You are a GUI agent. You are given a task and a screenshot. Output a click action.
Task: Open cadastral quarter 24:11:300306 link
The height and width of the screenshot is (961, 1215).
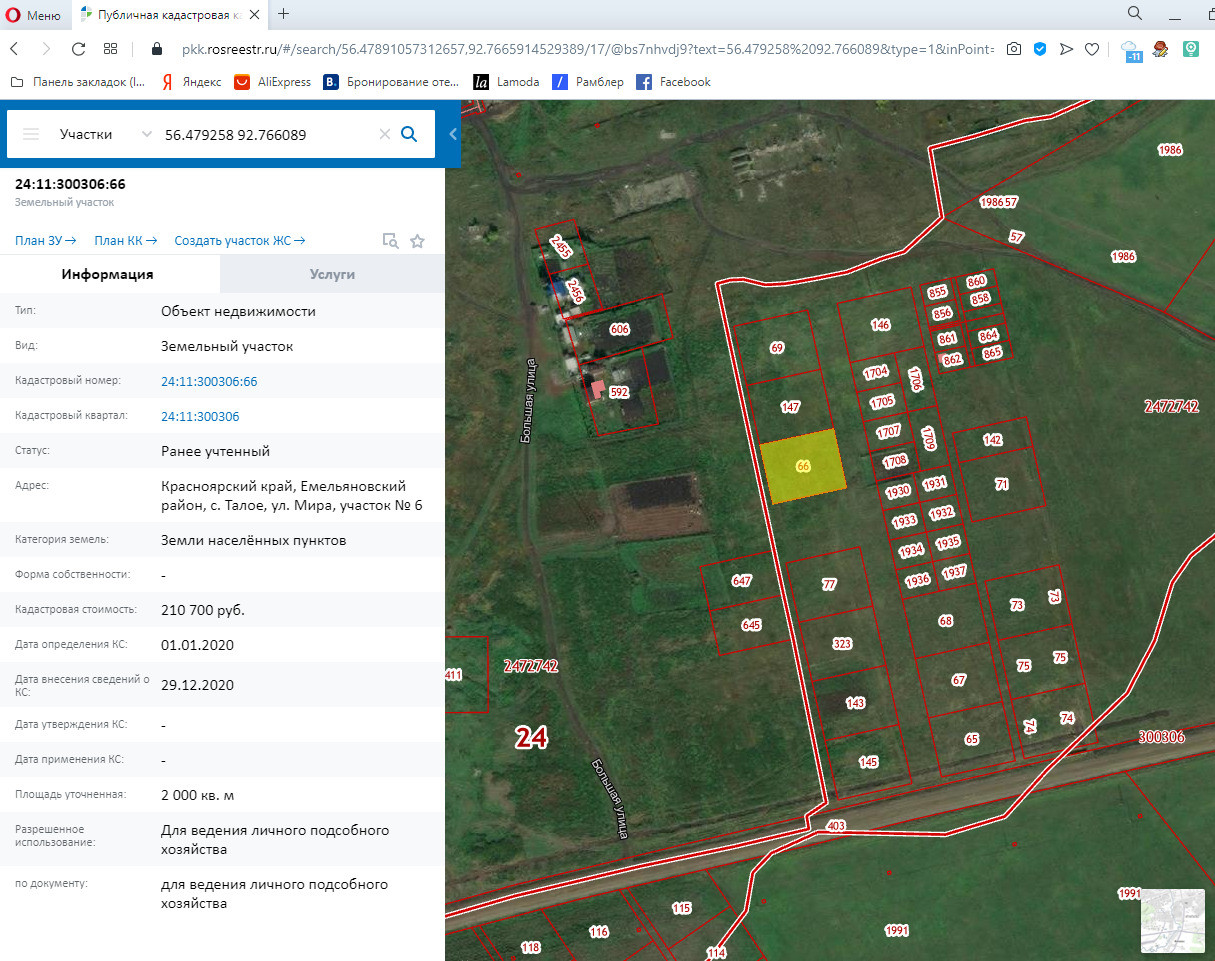tap(200, 416)
